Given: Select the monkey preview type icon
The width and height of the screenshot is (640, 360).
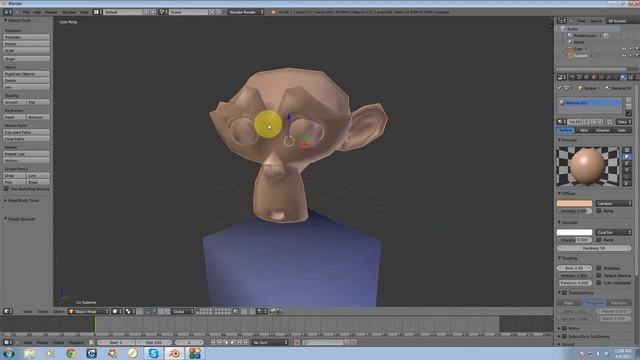Looking at the screenshot, I should pyautogui.click(x=627, y=170).
